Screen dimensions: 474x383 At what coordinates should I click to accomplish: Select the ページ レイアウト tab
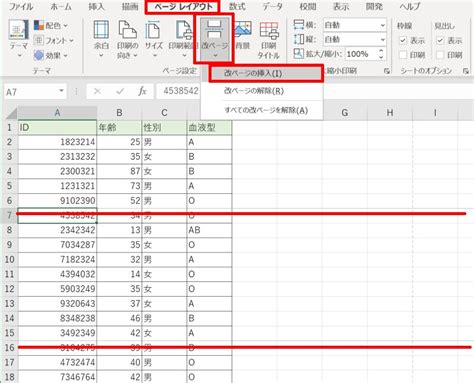[x=183, y=6]
